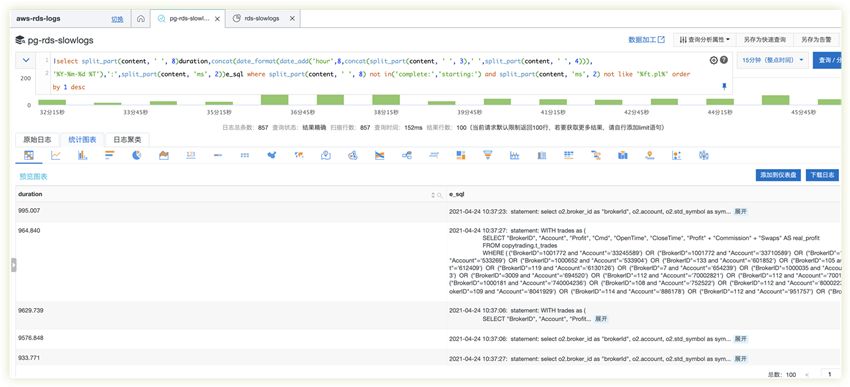This screenshot has width=850, height=387.
Task: Click the 切换 project switch link
Action: point(117,19)
